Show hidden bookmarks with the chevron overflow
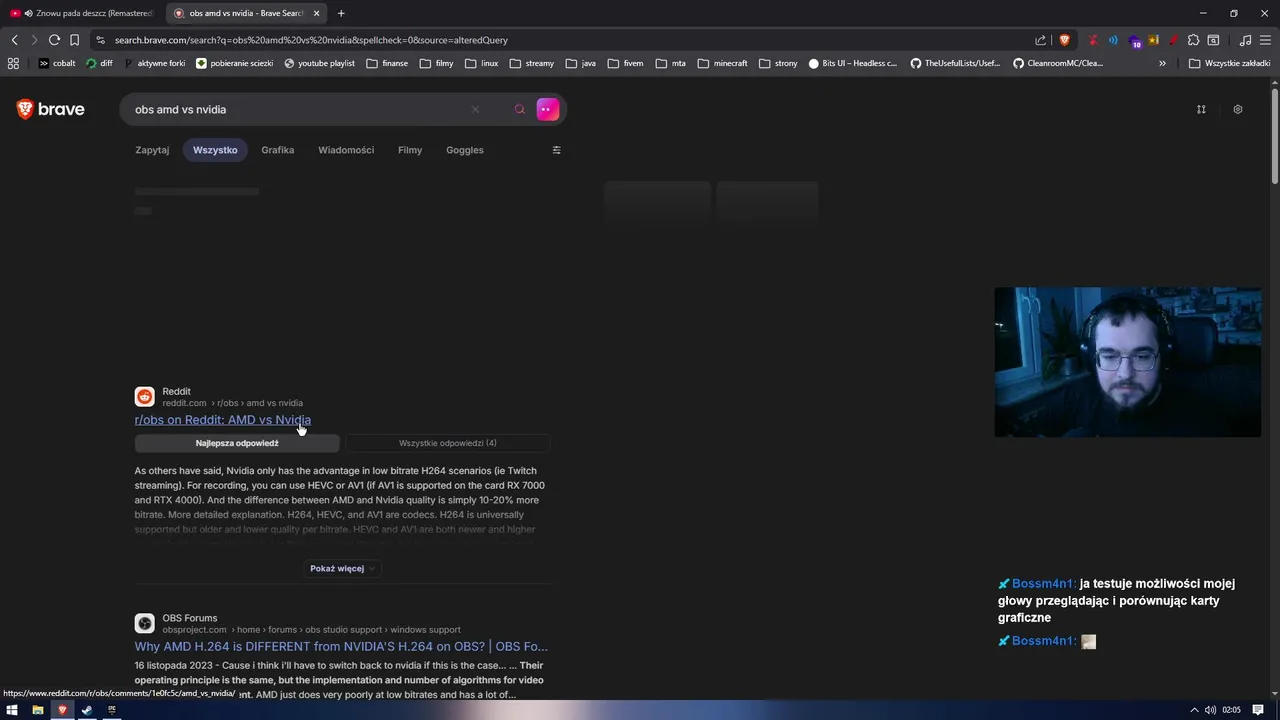This screenshot has height=720, width=1280. coord(1162,63)
